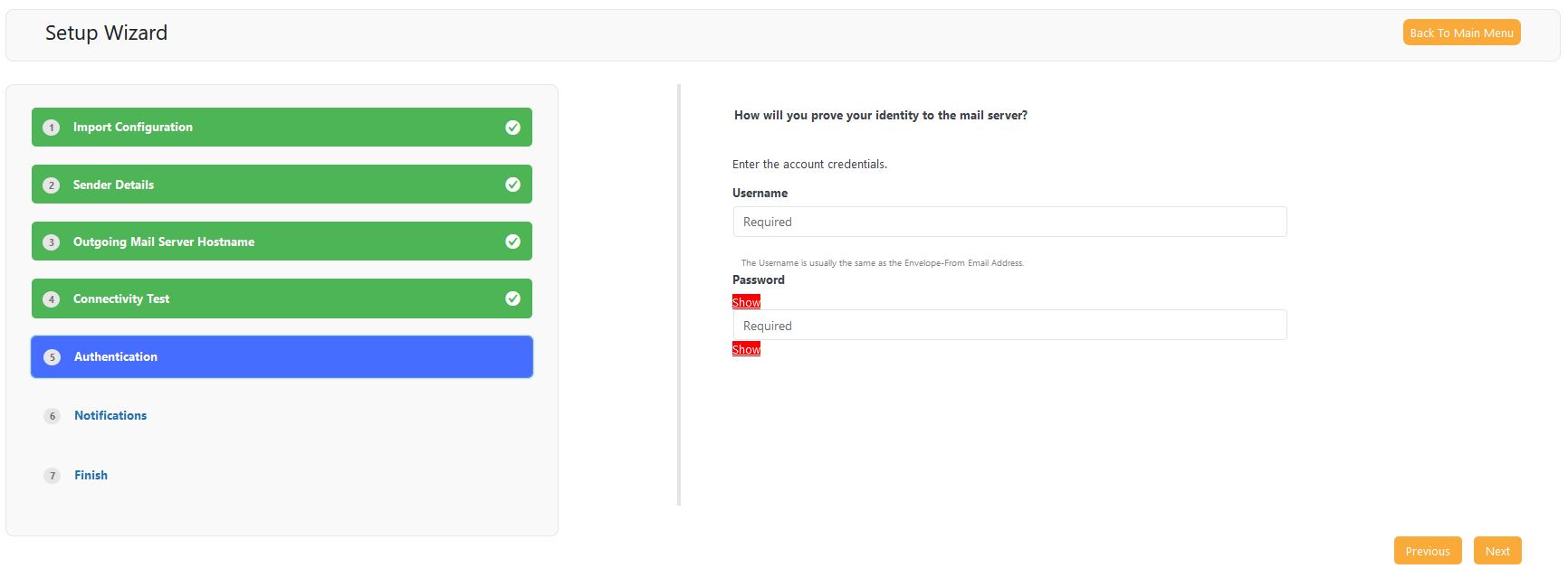Toggle Show above the password field

[x=746, y=302]
